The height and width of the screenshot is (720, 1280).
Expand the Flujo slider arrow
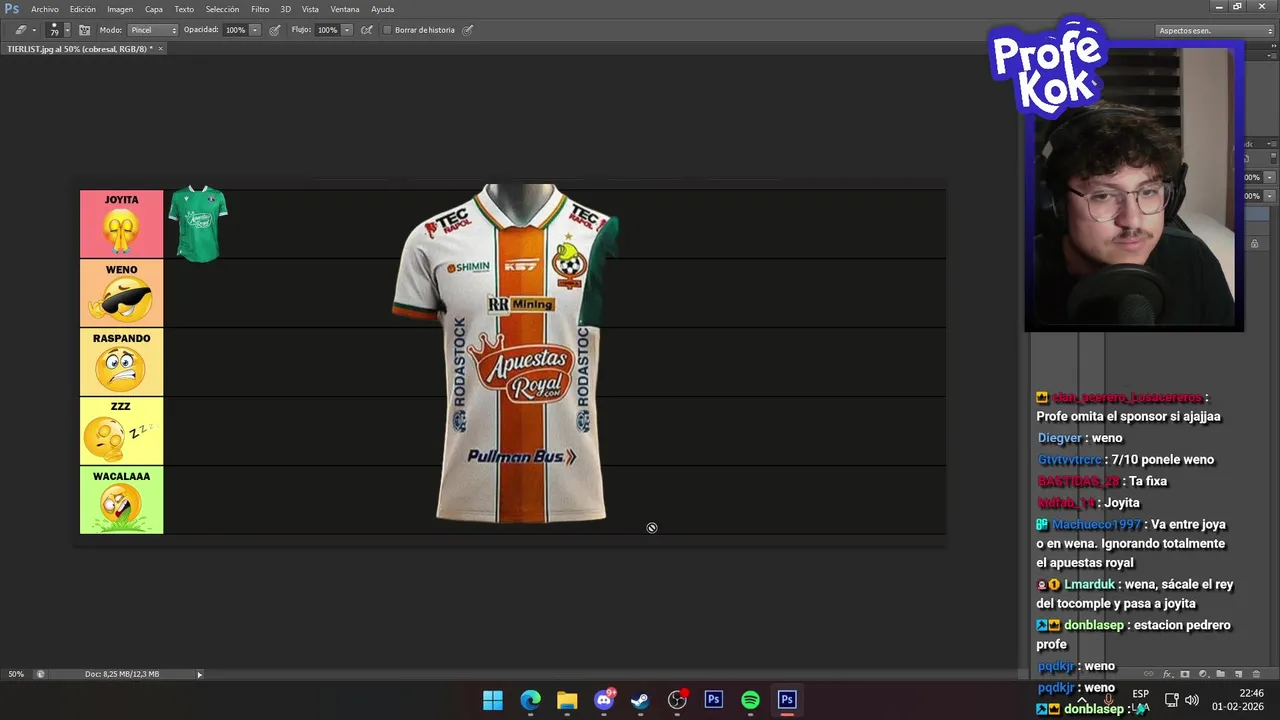(x=347, y=30)
